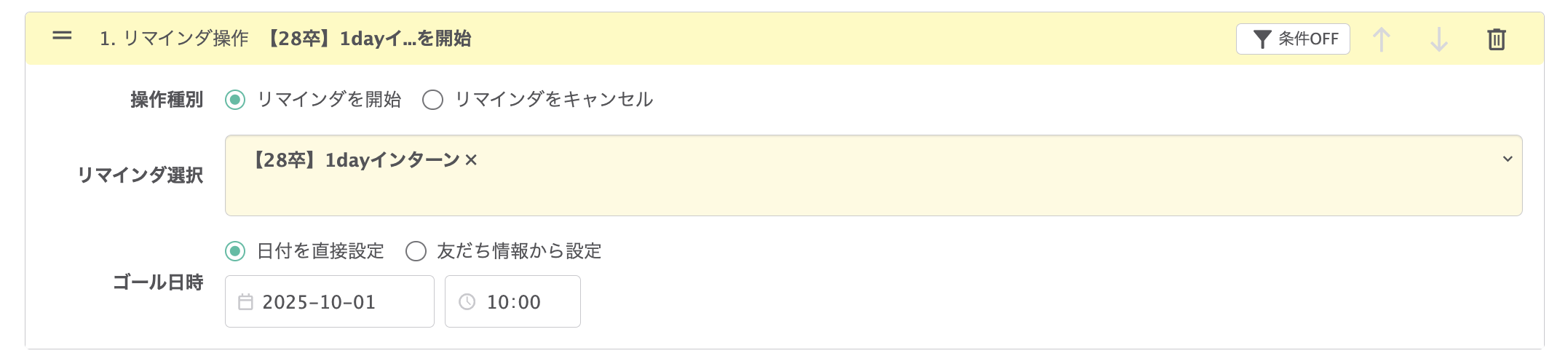Move action up with the up arrow
The width and height of the screenshot is (1568, 364).
[1381, 39]
